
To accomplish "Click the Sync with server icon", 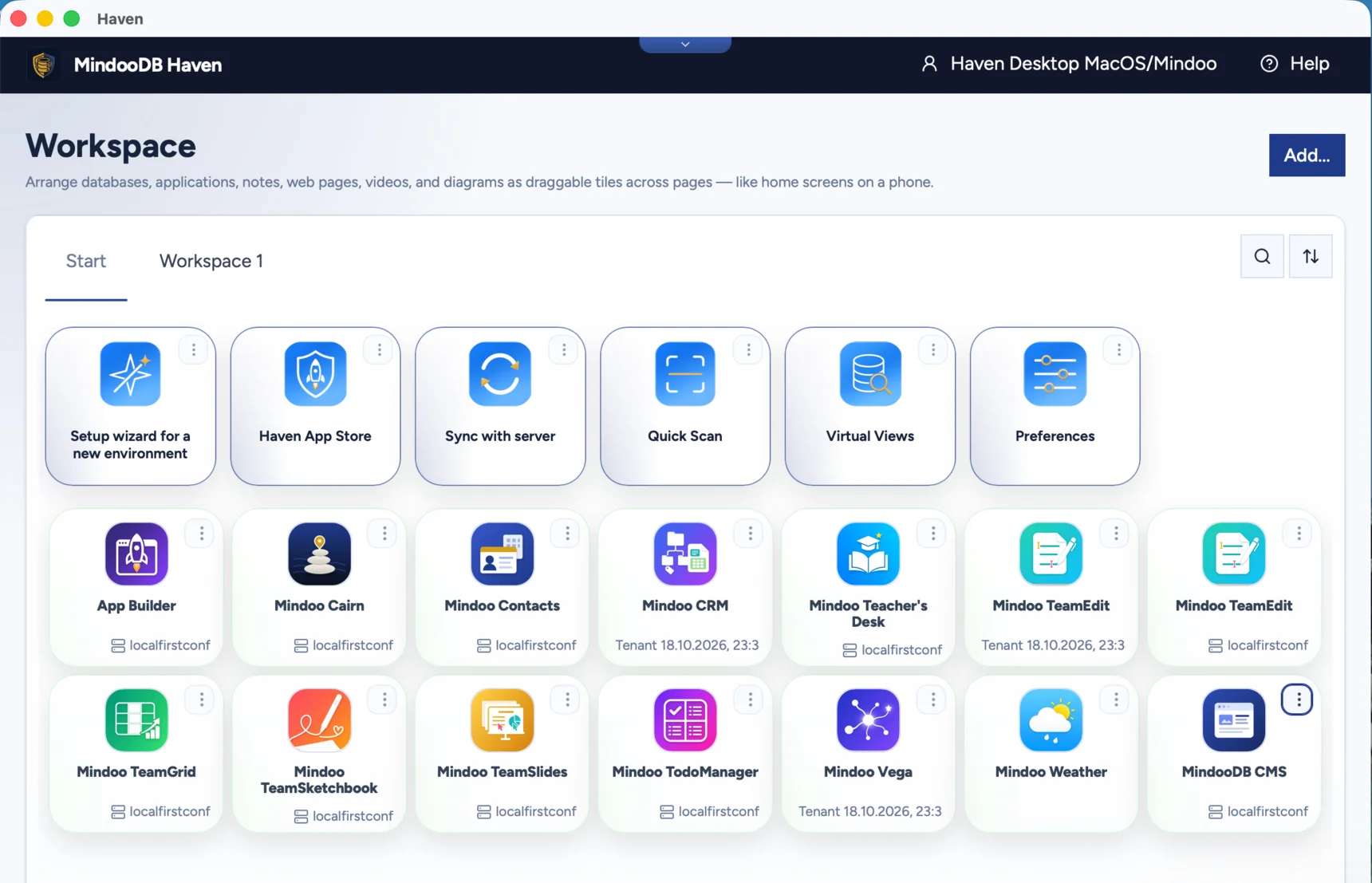I will point(500,374).
